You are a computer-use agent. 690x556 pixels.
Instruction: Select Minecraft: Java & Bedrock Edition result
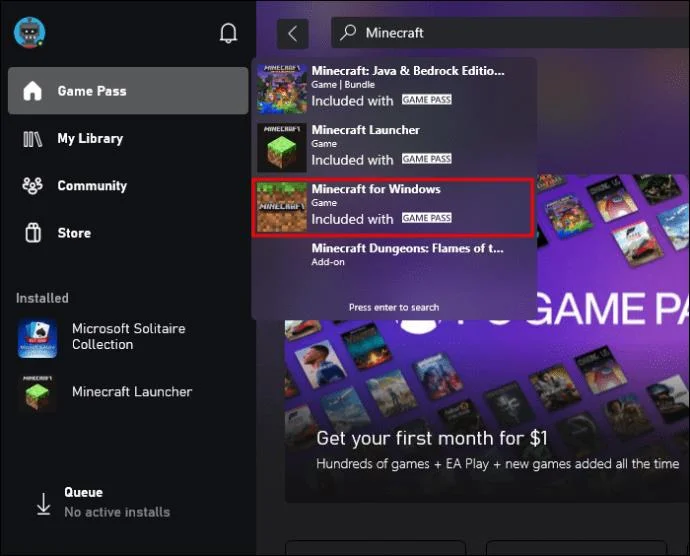point(393,89)
